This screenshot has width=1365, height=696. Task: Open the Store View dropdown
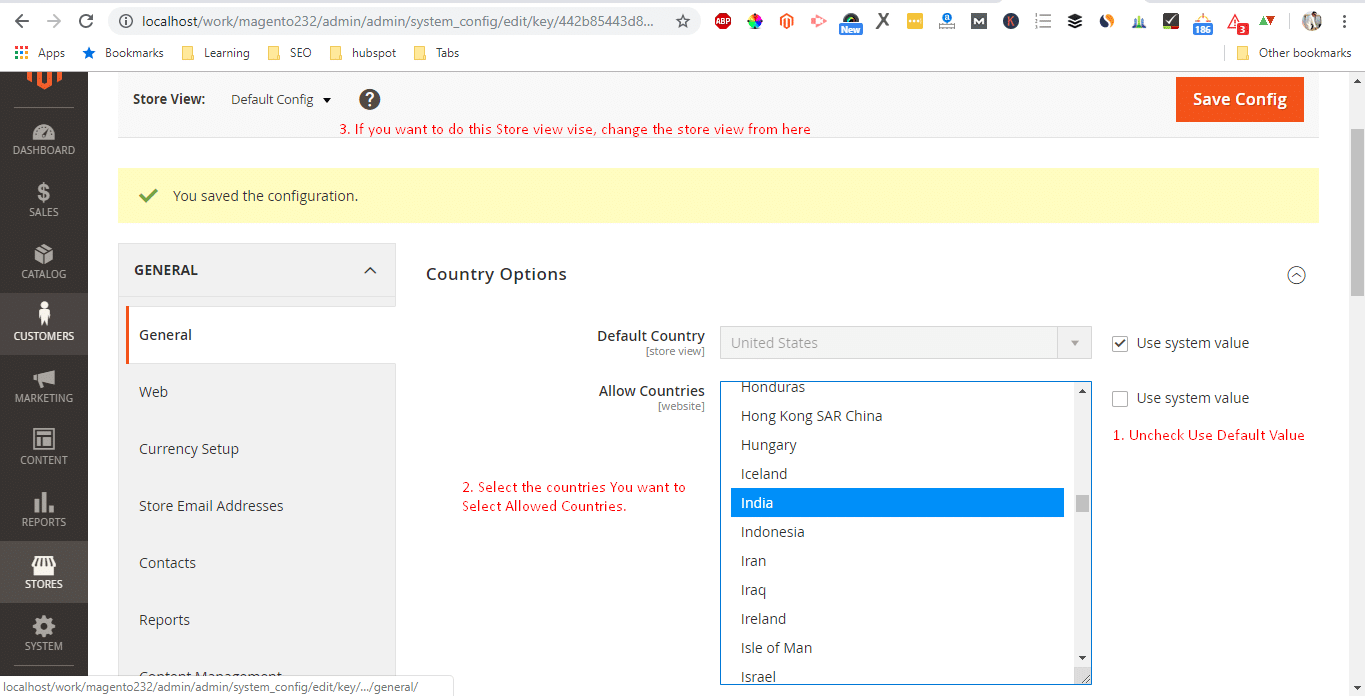(x=281, y=99)
